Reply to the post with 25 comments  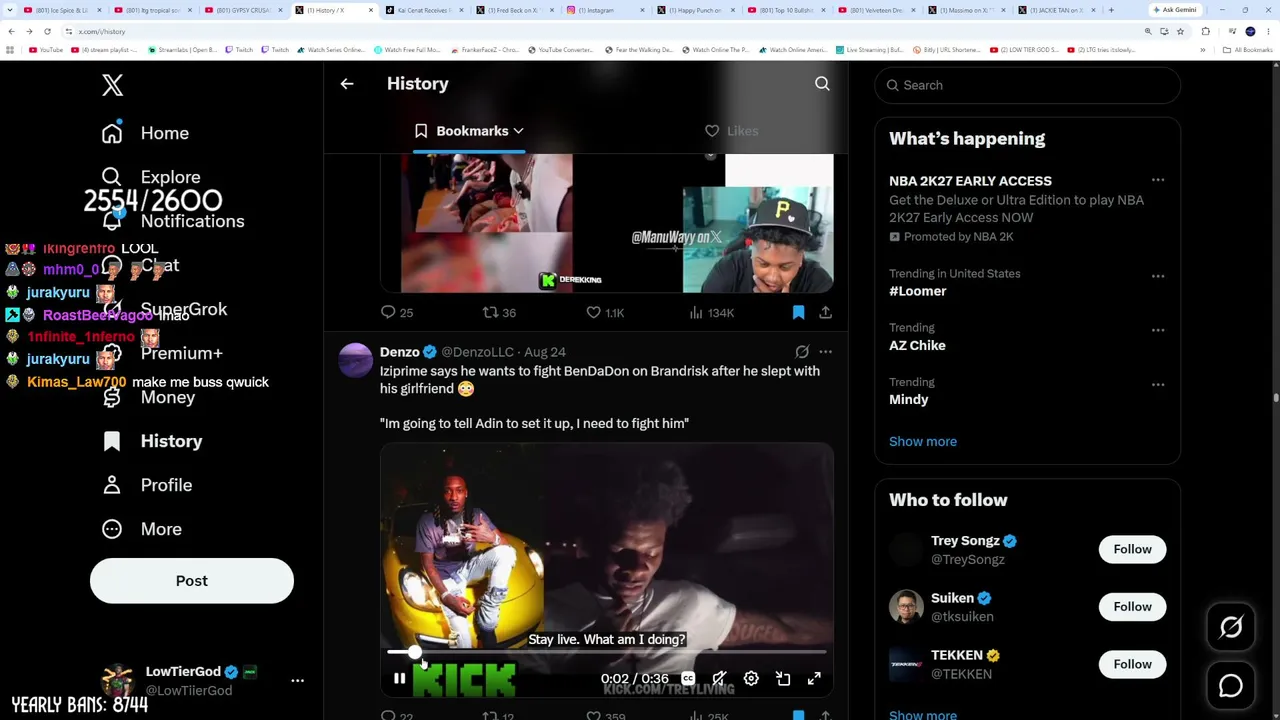tap(397, 313)
